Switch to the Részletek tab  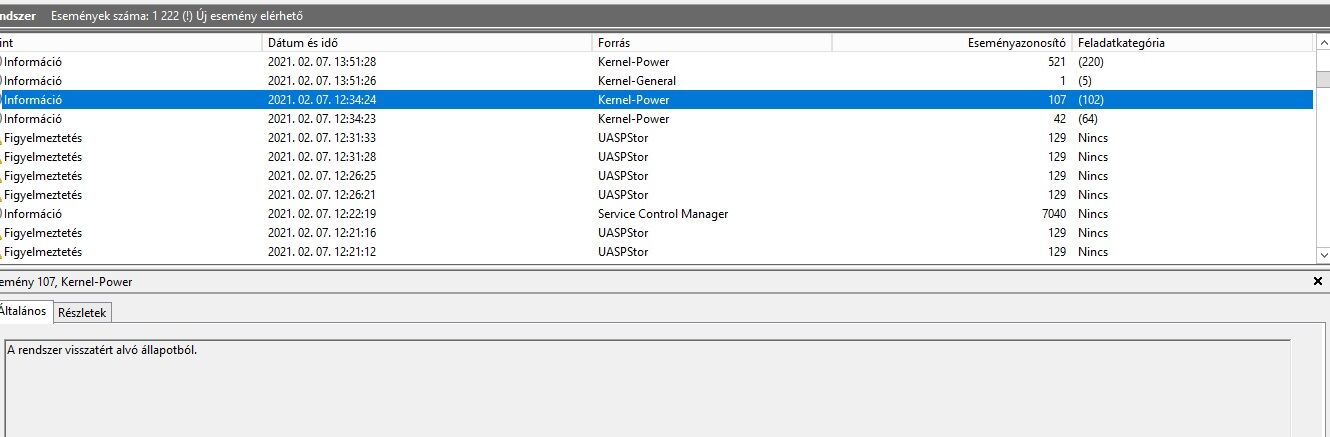(x=83, y=312)
